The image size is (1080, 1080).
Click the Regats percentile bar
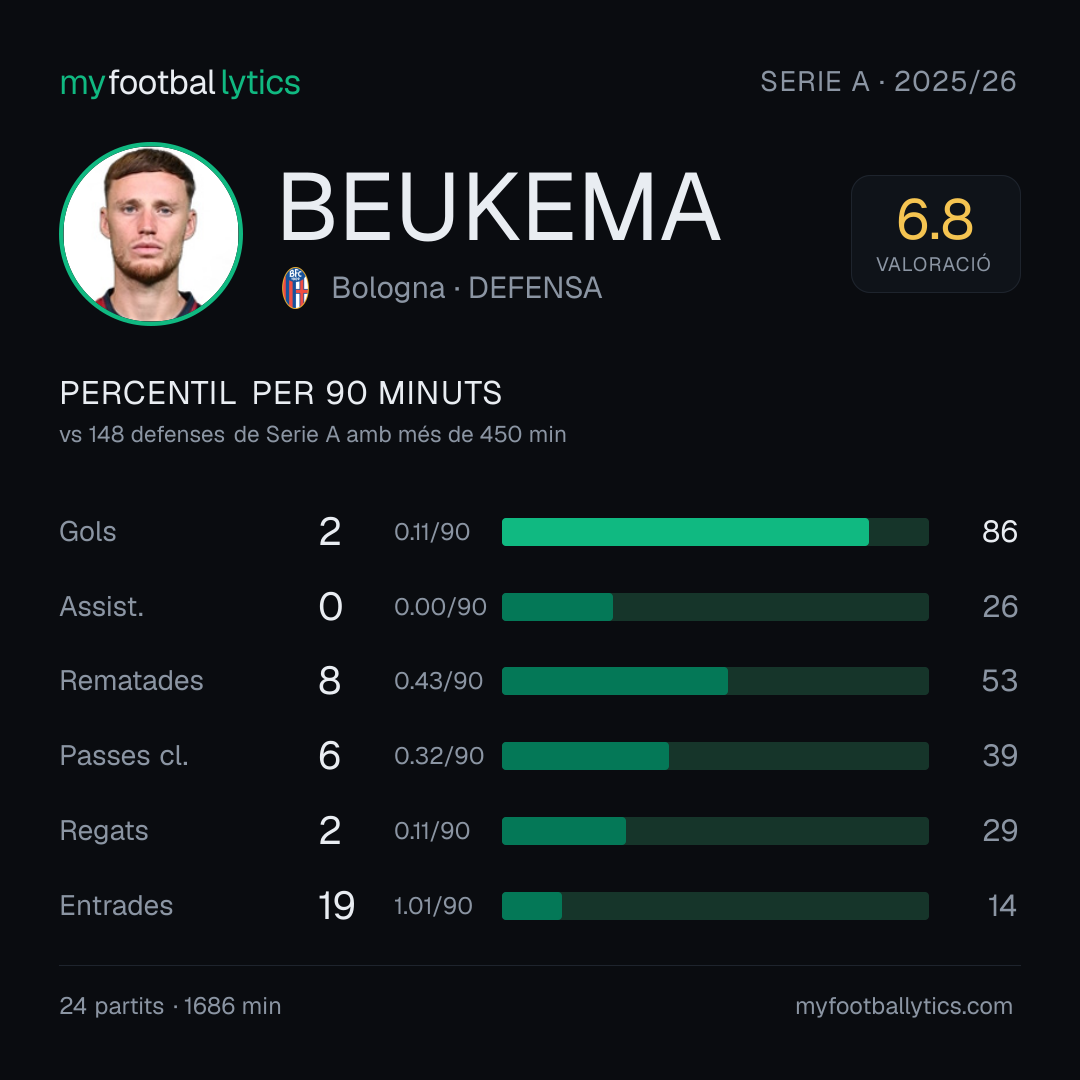coord(715,831)
